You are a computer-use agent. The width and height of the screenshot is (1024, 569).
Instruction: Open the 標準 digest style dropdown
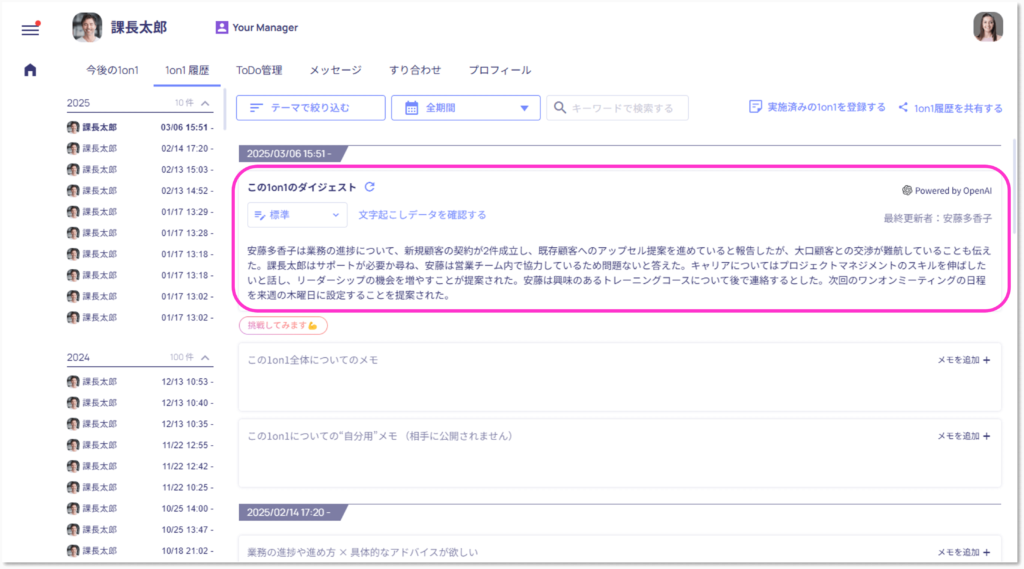(x=297, y=215)
